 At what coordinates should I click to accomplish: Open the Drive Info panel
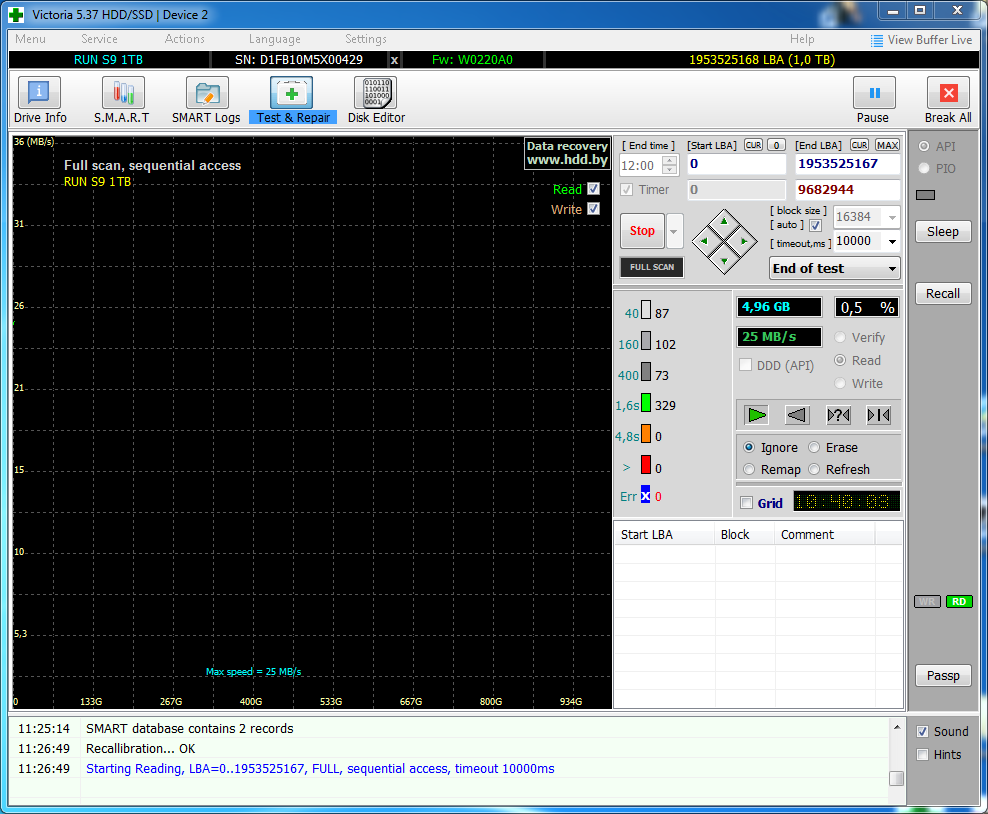point(40,100)
